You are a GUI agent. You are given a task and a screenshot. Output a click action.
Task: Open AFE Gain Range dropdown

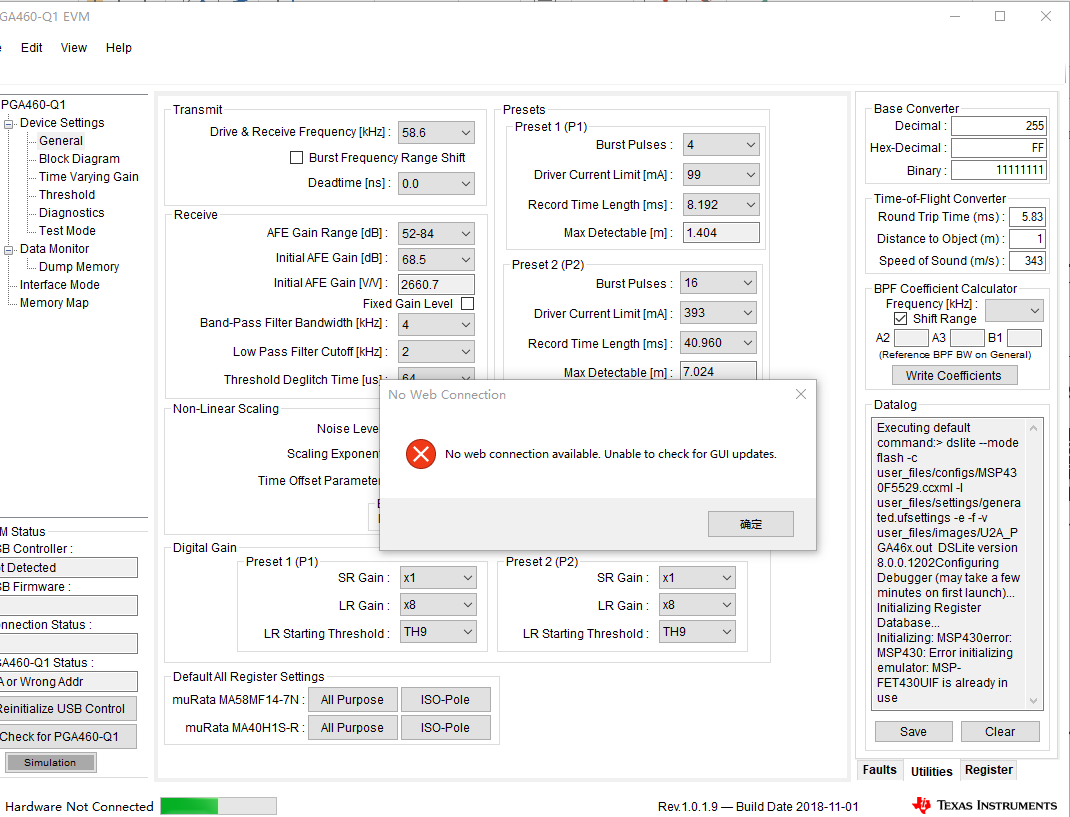pos(436,233)
